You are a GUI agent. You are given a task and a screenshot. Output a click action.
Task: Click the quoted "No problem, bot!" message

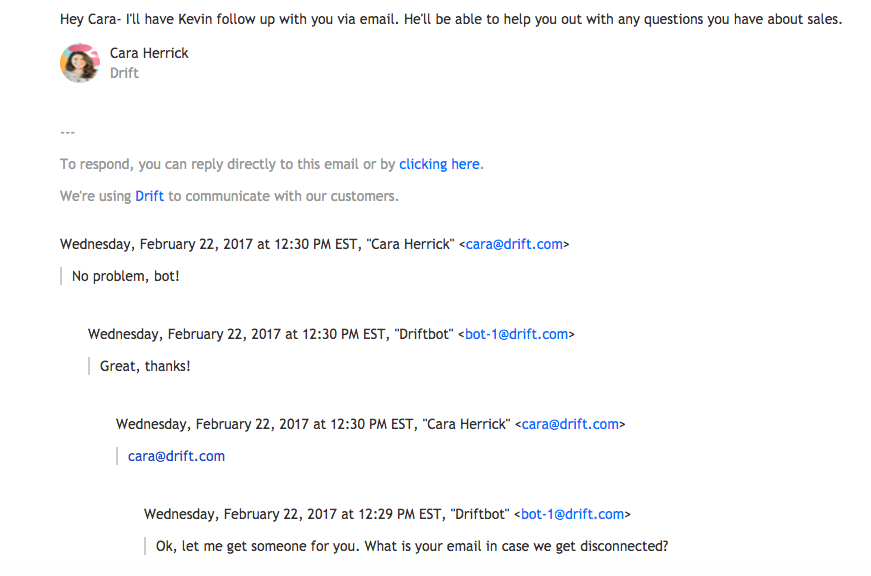point(126,277)
